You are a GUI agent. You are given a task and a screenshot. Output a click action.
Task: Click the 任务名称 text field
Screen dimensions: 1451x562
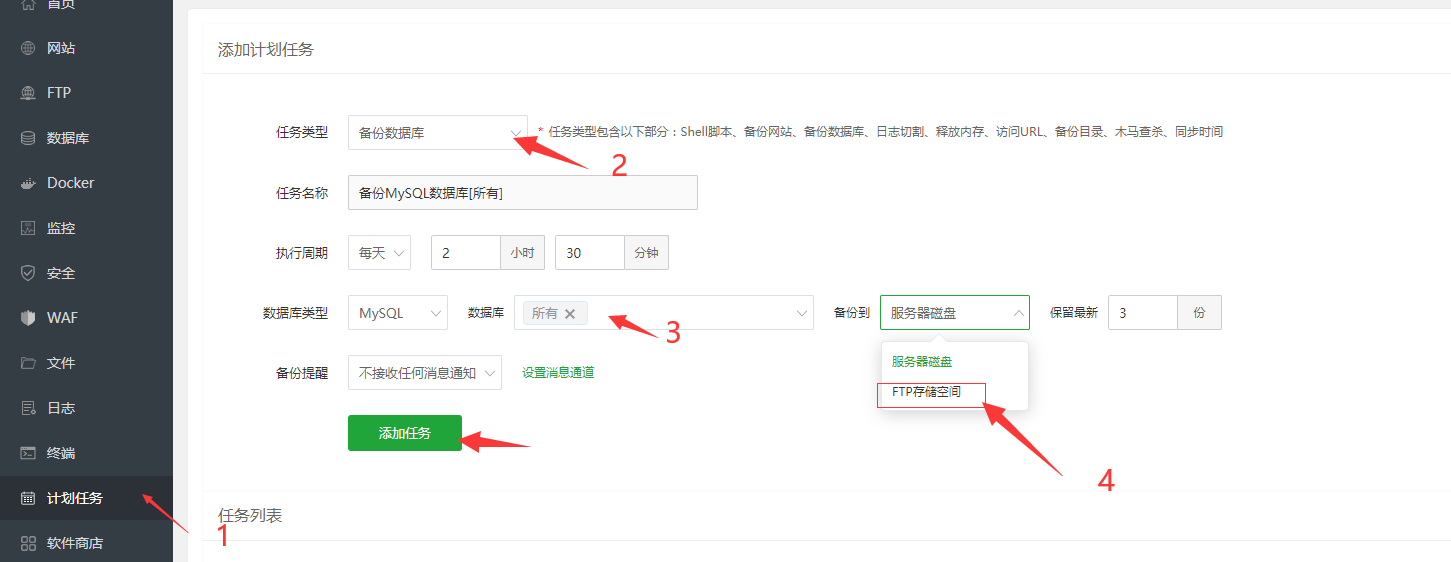(x=522, y=193)
